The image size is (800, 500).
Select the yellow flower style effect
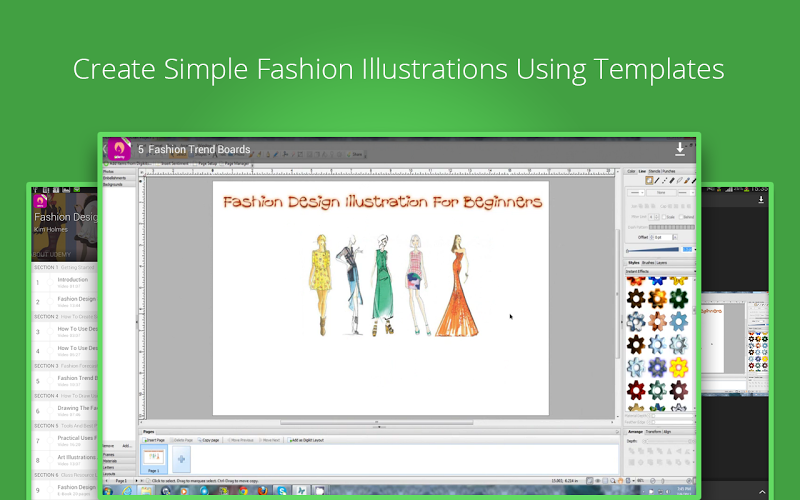tap(679, 367)
